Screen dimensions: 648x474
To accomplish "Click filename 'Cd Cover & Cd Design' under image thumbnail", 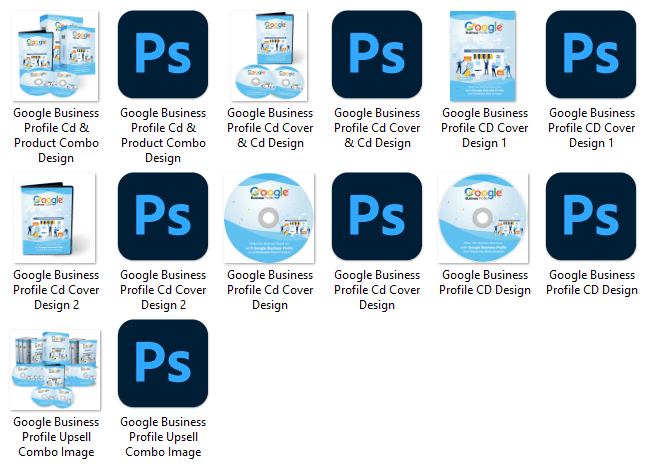I will click(x=270, y=128).
